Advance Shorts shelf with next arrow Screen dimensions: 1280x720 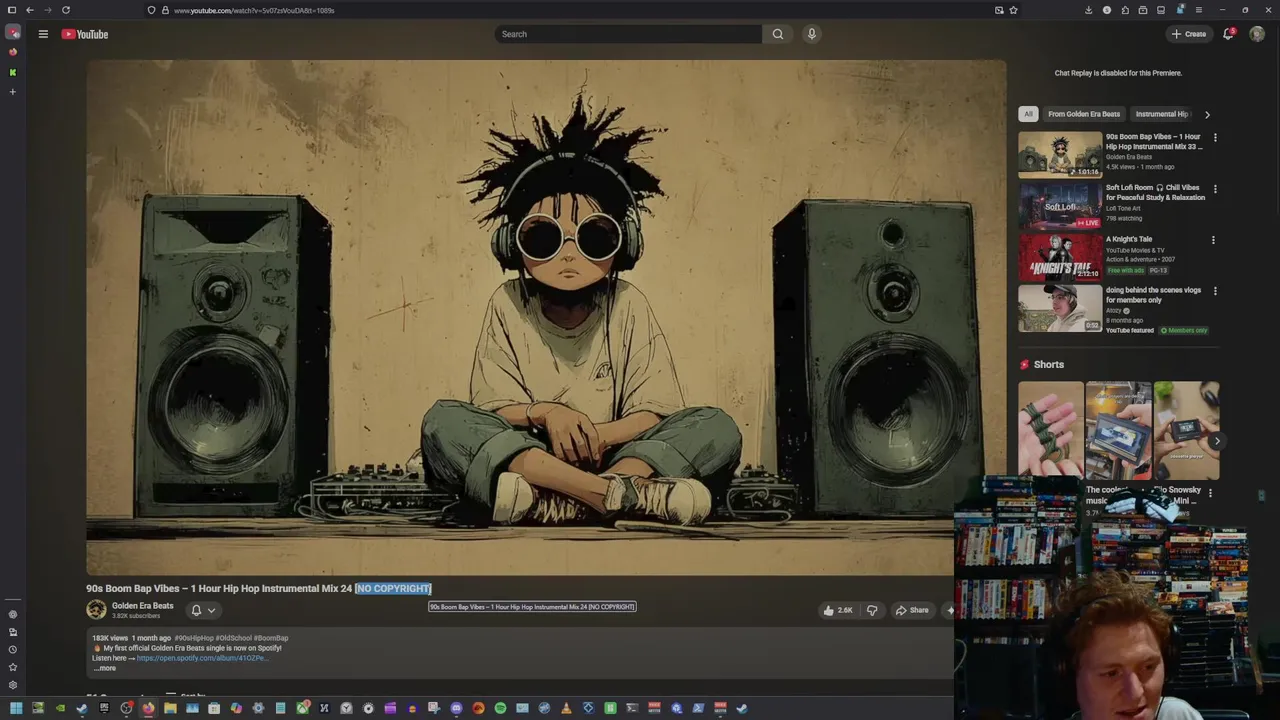coord(1216,441)
